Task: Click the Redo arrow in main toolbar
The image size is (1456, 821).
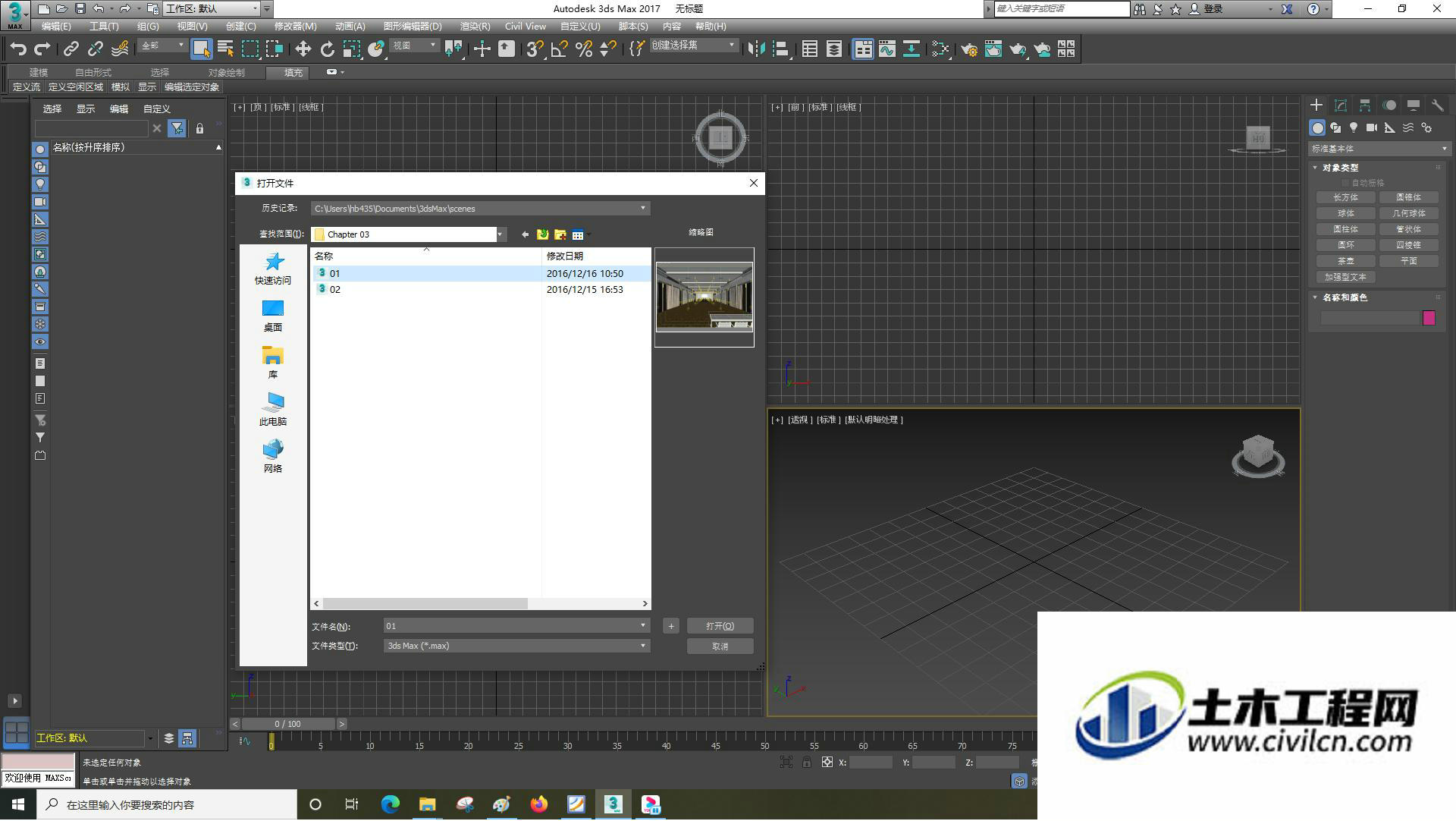Action: pos(42,49)
